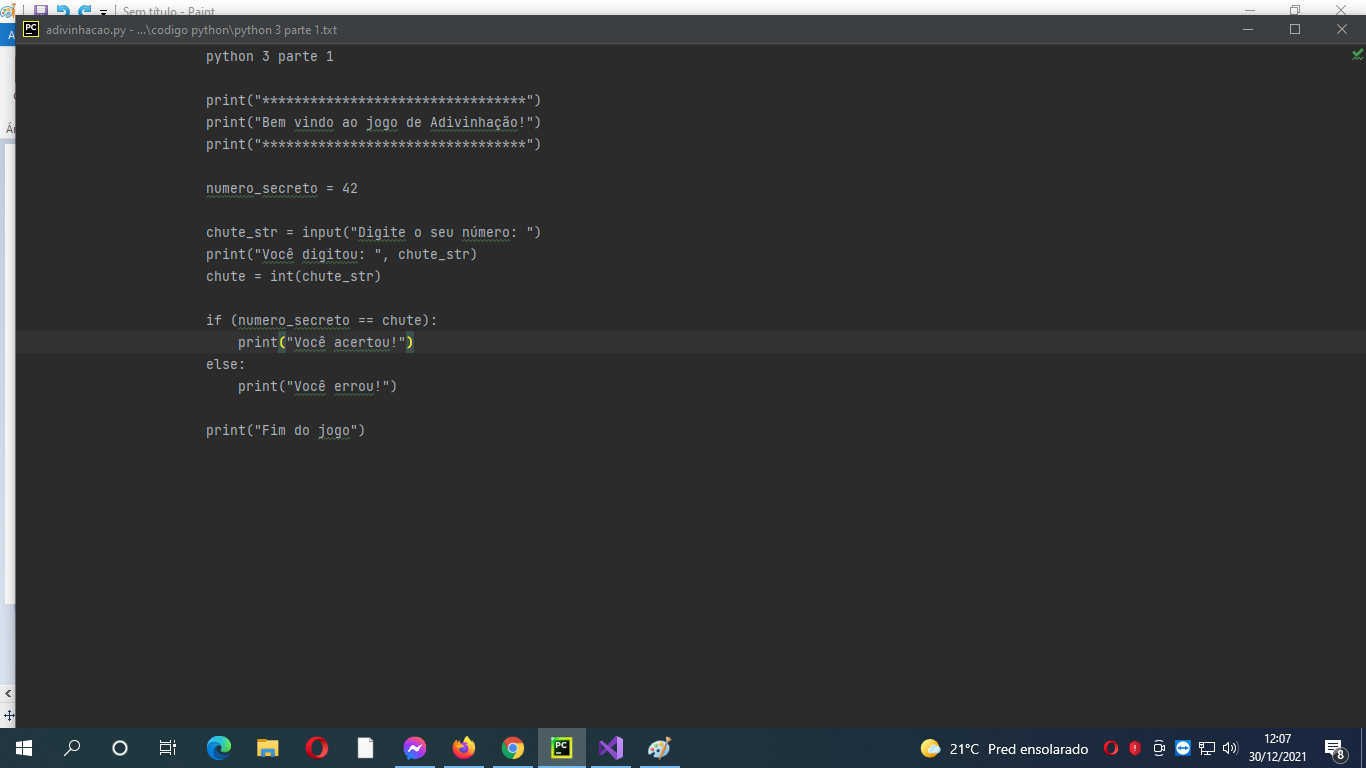Screen dimensions: 1366x768
Task: Click the green inspection checkmark in the editor corner
Action: point(1357,55)
